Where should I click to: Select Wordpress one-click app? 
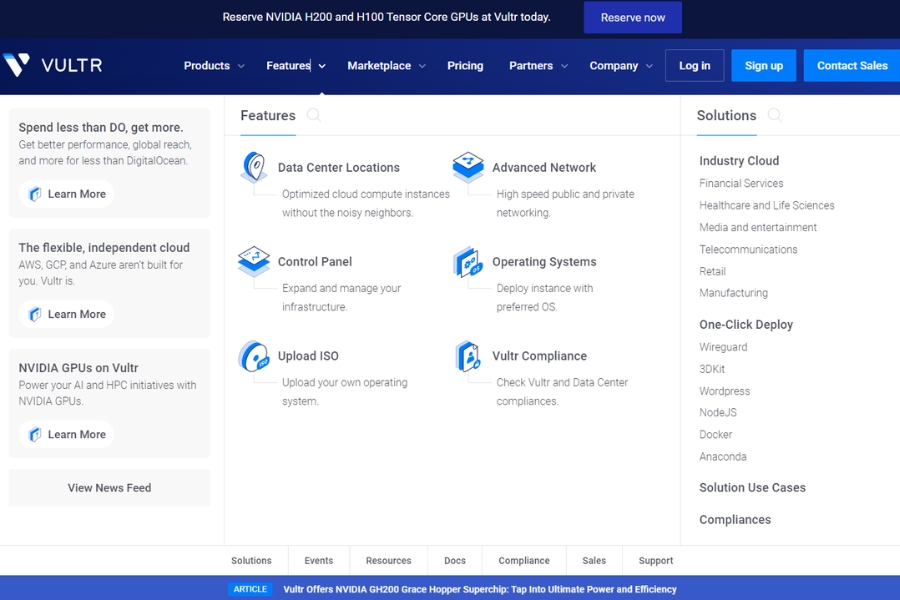point(724,391)
